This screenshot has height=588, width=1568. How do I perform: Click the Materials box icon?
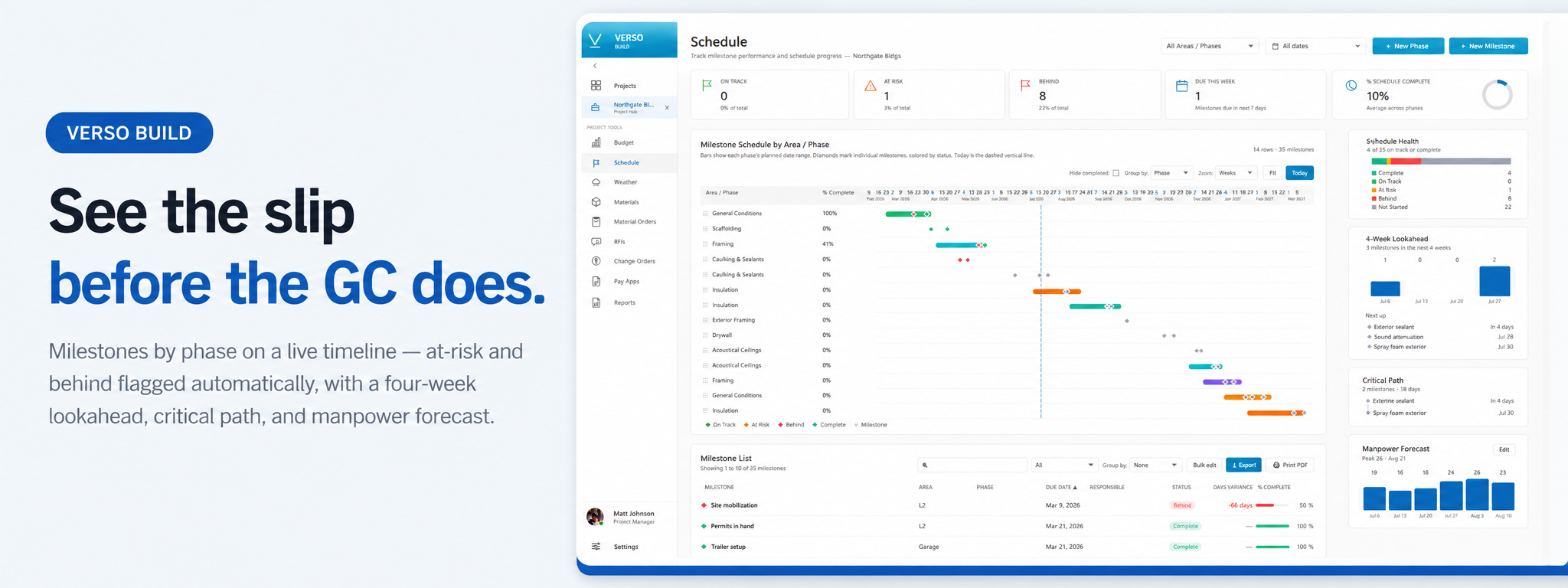[596, 202]
